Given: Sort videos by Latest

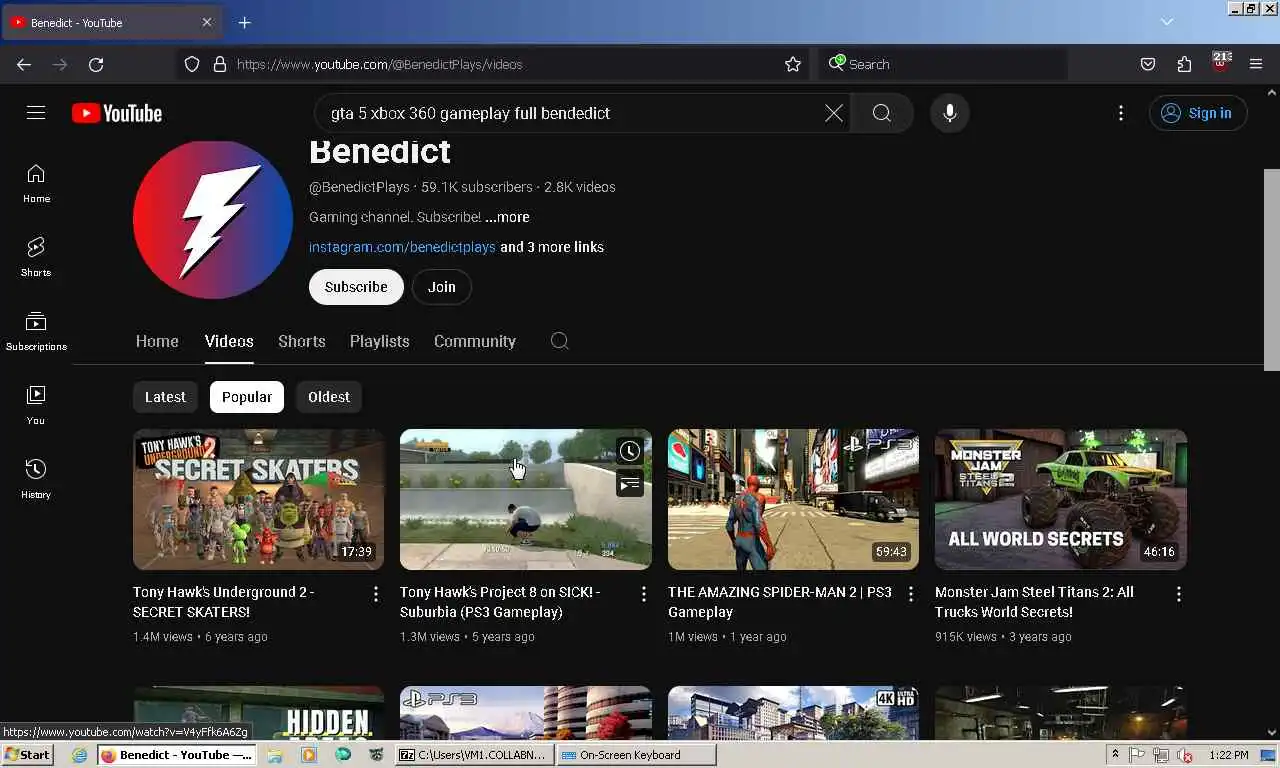Looking at the screenshot, I should coord(165,397).
